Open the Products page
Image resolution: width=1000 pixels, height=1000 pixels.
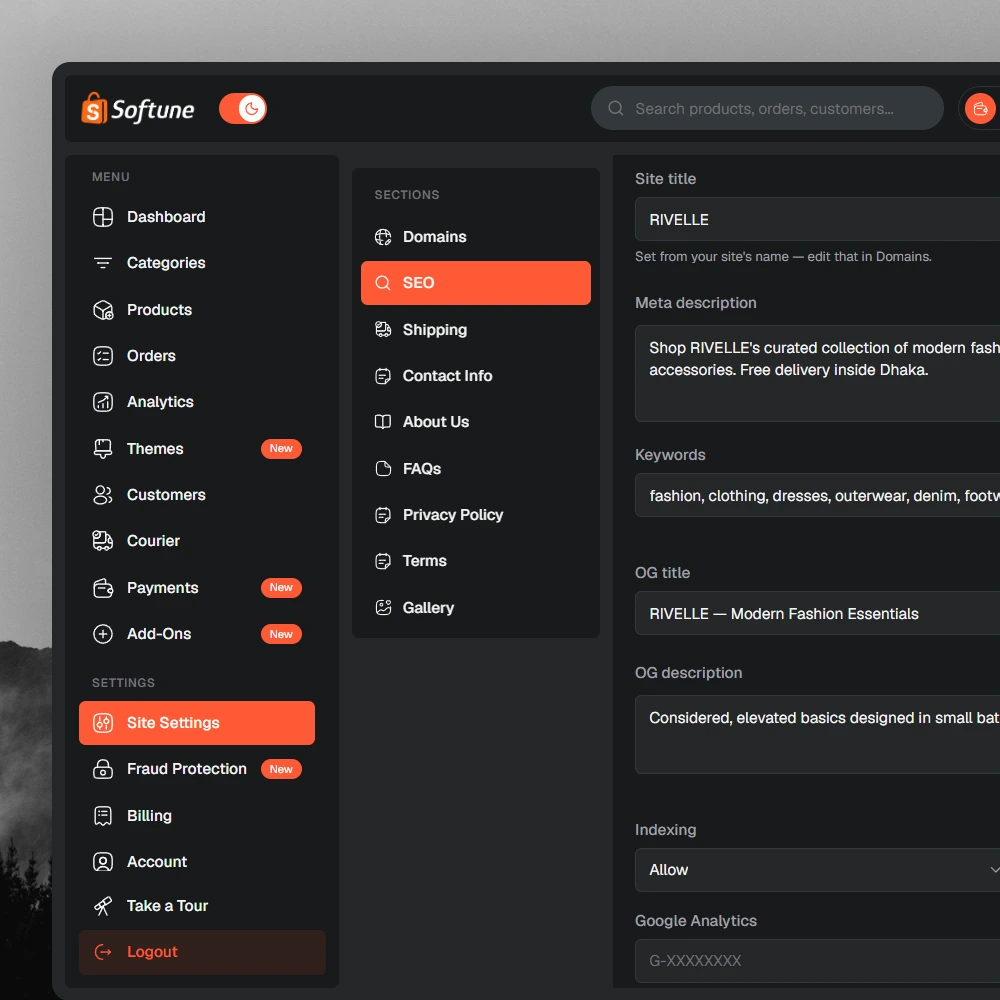tap(196, 310)
